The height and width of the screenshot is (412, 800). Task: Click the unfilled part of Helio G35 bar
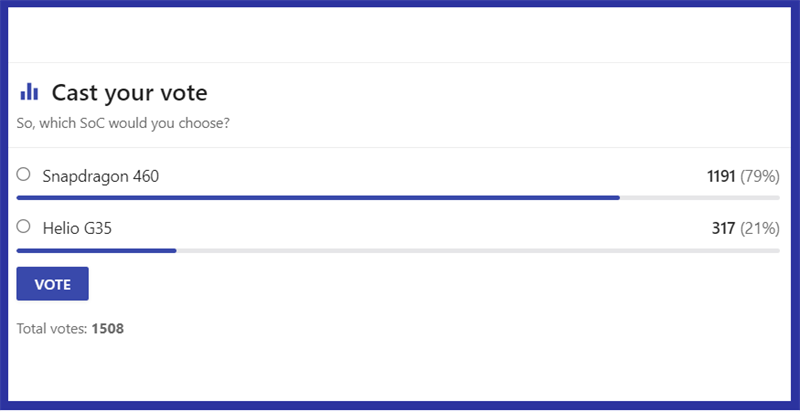click(478, 250)
